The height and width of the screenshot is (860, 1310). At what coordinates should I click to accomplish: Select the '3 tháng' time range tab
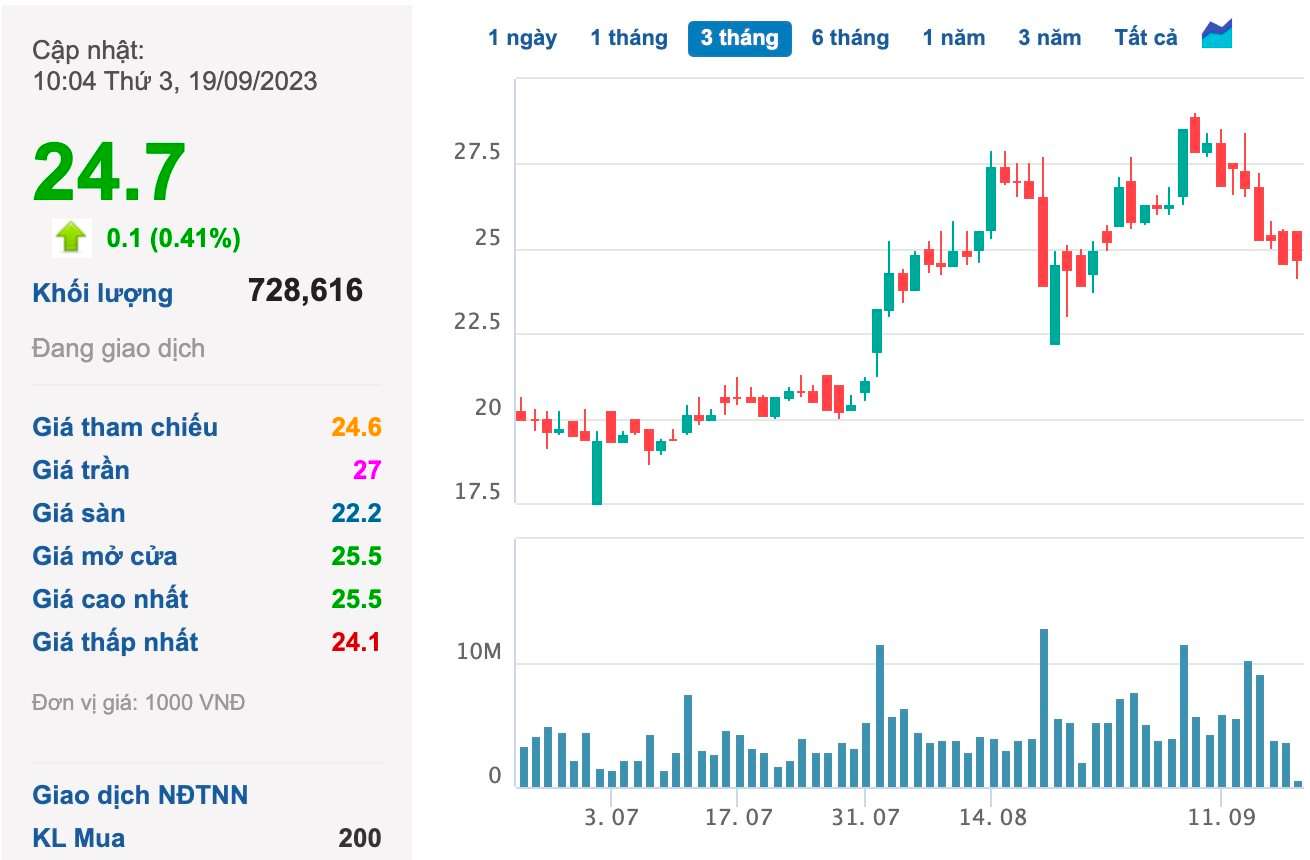coord(740,38)
